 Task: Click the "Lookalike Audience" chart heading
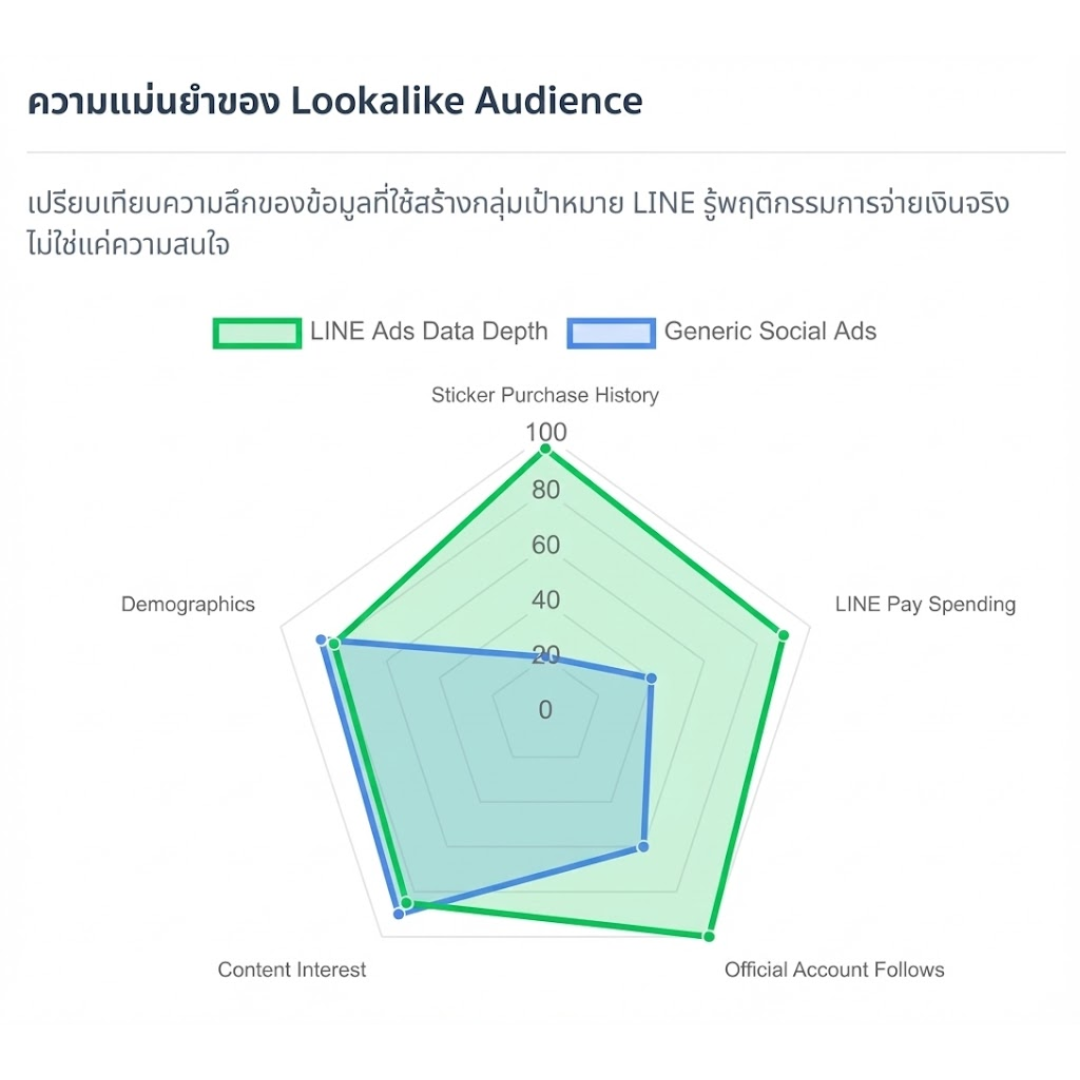click(335, 102)
